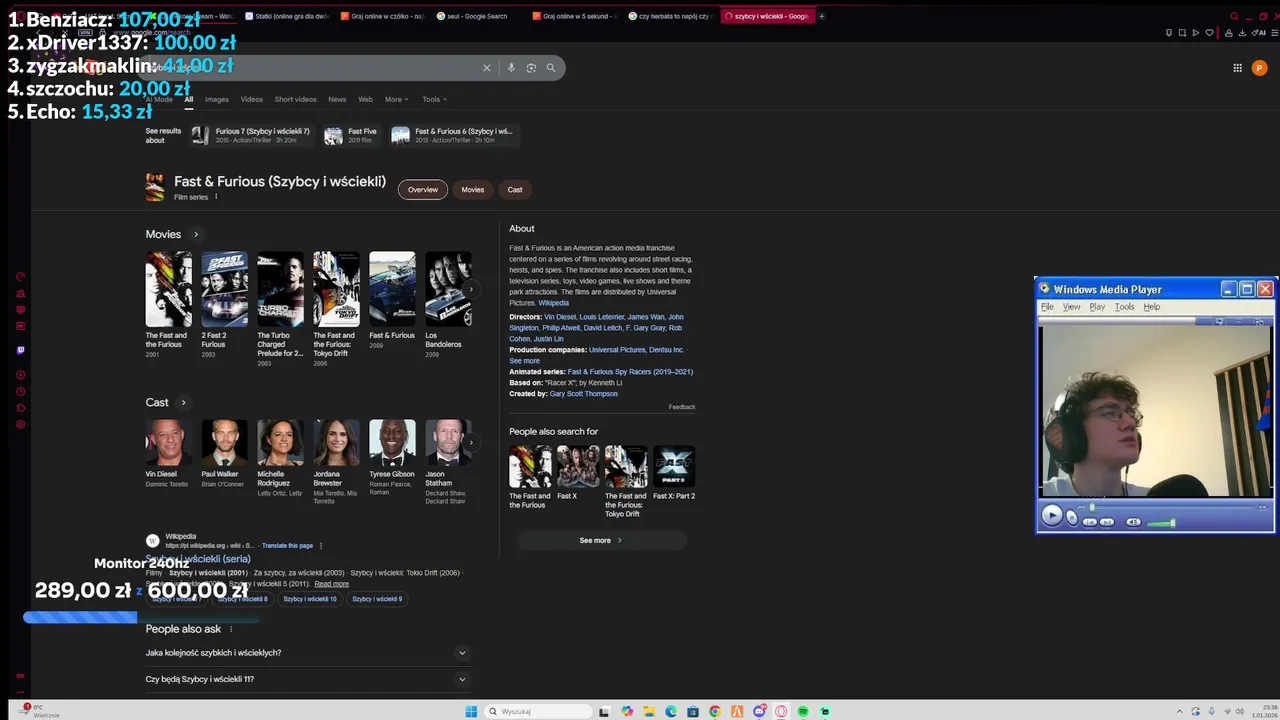Click the Wikipedia link in About text
Viewport: 1280px width, 720px height.
553,303
